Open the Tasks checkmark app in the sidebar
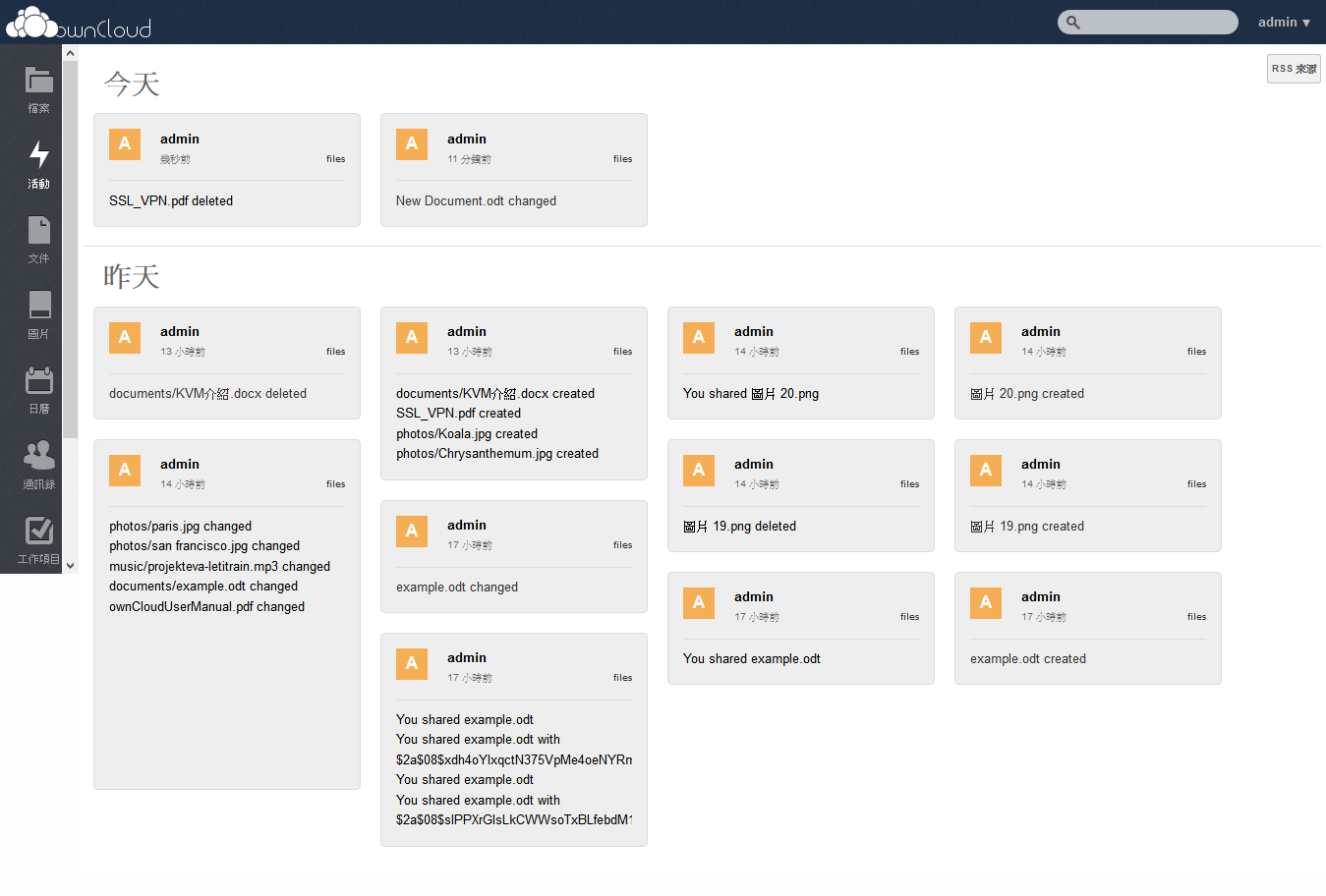 coord(38,540)
